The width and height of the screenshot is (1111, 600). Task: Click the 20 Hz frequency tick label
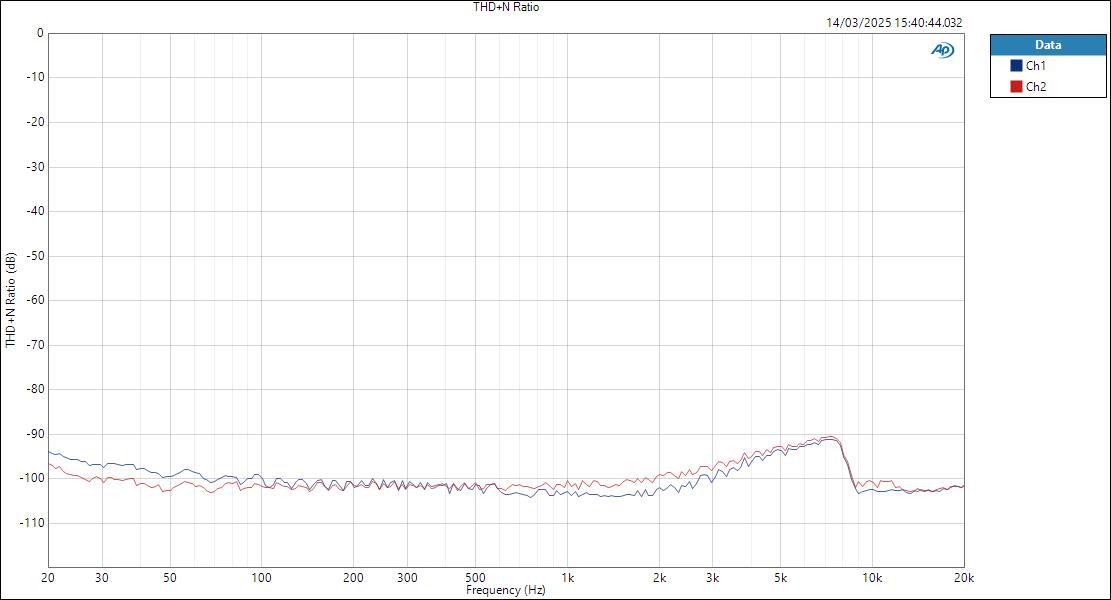[x=47, y=578]
